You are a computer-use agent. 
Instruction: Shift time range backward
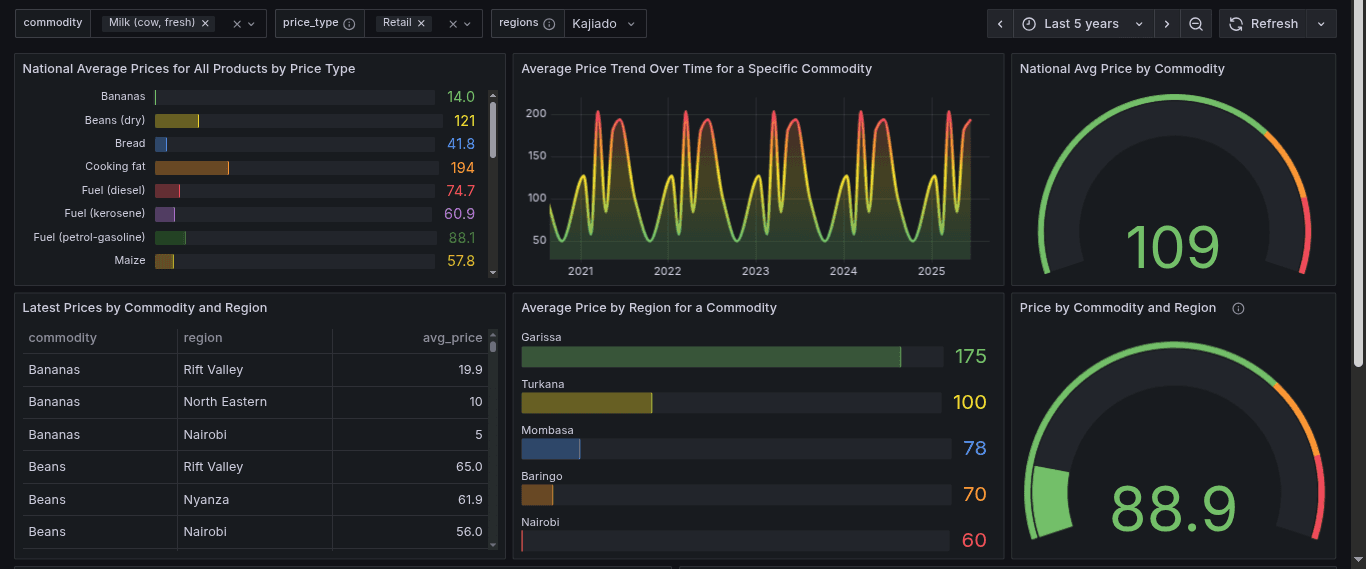coord(1000,24)
